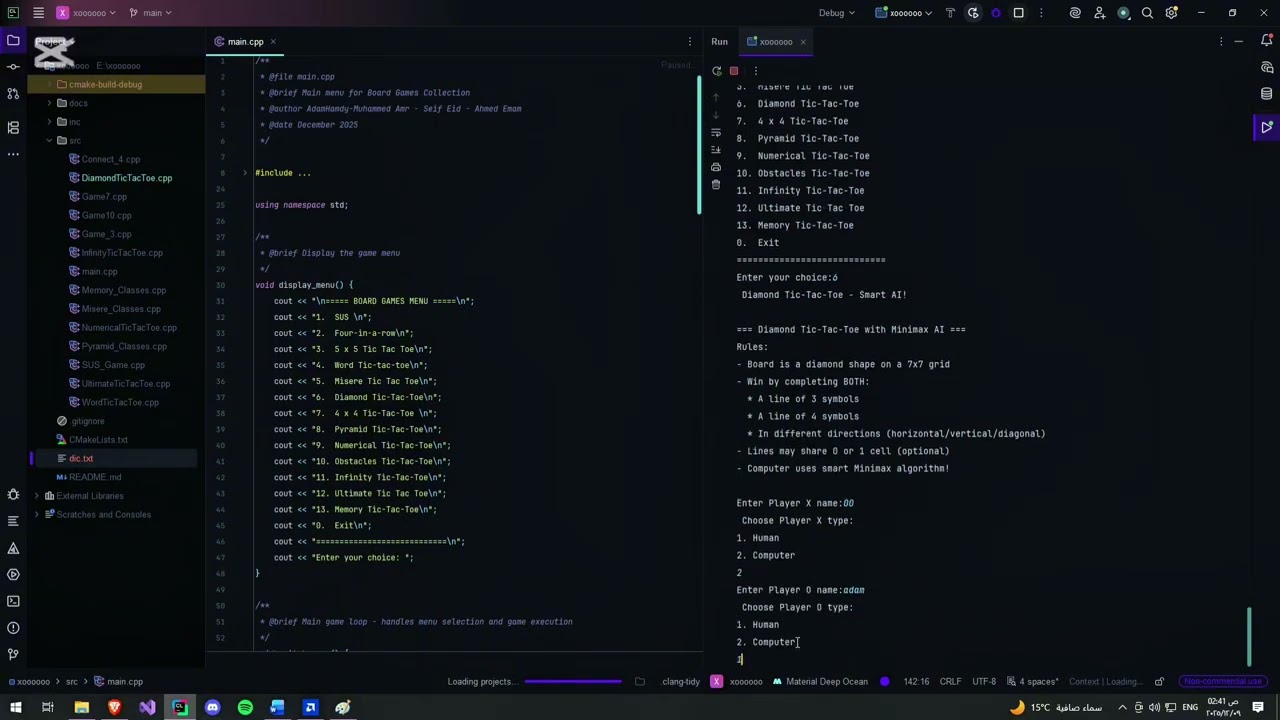Collapse the src folder

pos(48,140)
